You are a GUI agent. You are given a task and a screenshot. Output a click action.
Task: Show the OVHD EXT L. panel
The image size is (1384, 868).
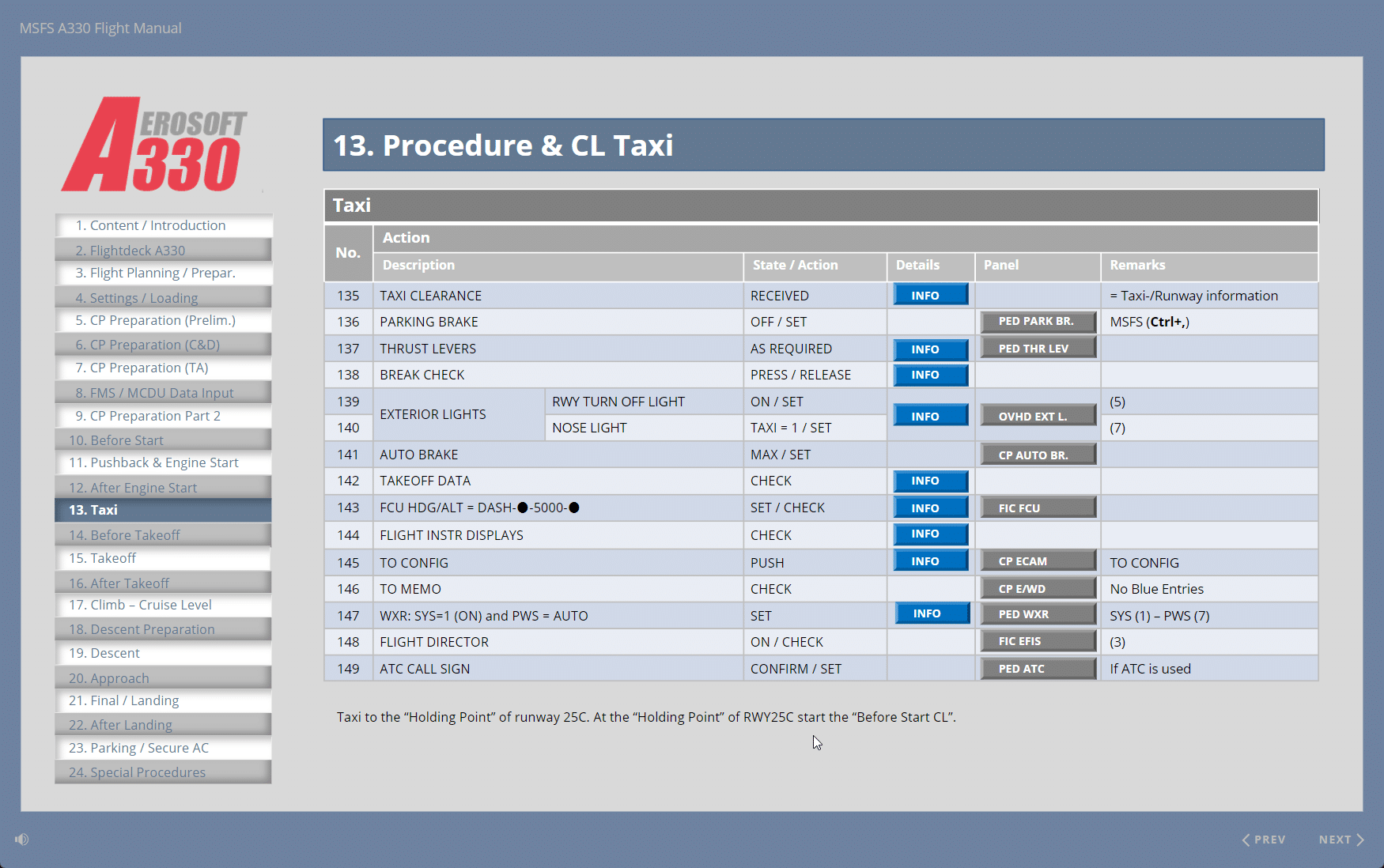pyautogui.click(x=1038, y=416)
